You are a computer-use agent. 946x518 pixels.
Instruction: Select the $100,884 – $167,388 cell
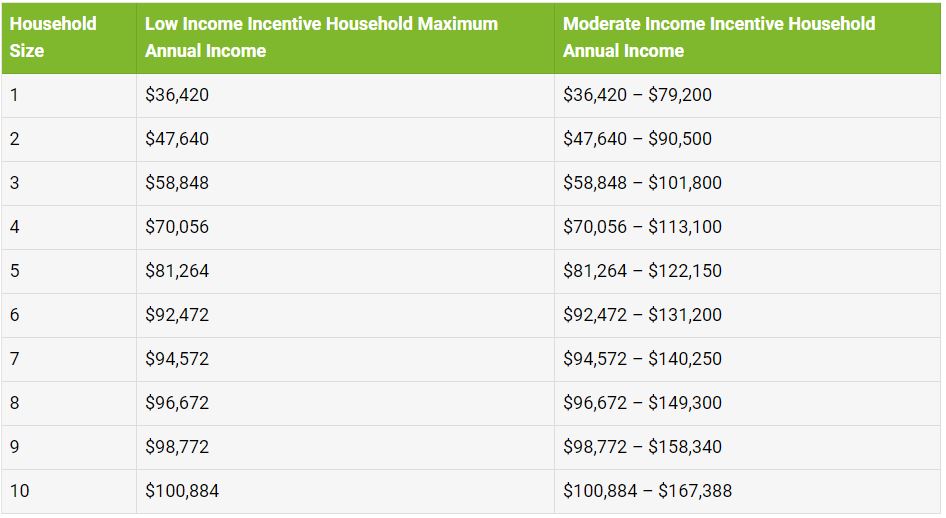point(647,491)
